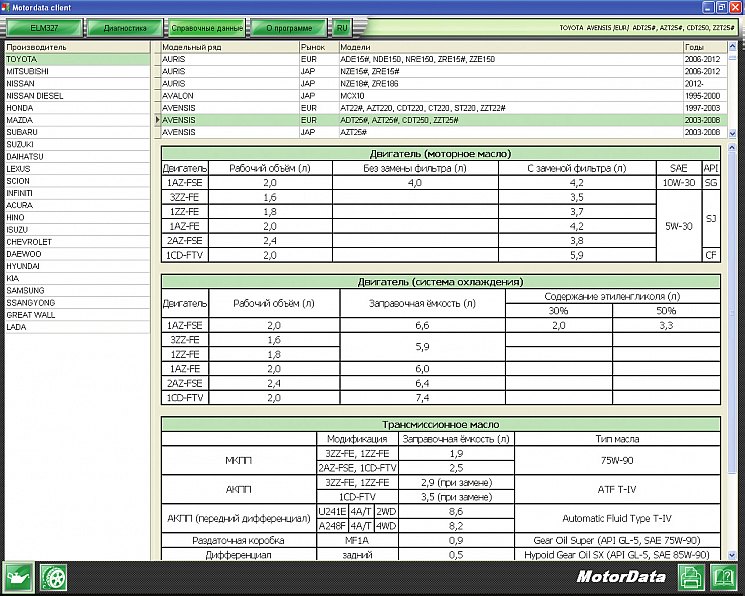Click the ATF T-IV oil type cell
The width and height of the screenshot is (745, 596).
pyautogui.click(x=617, y=490)
